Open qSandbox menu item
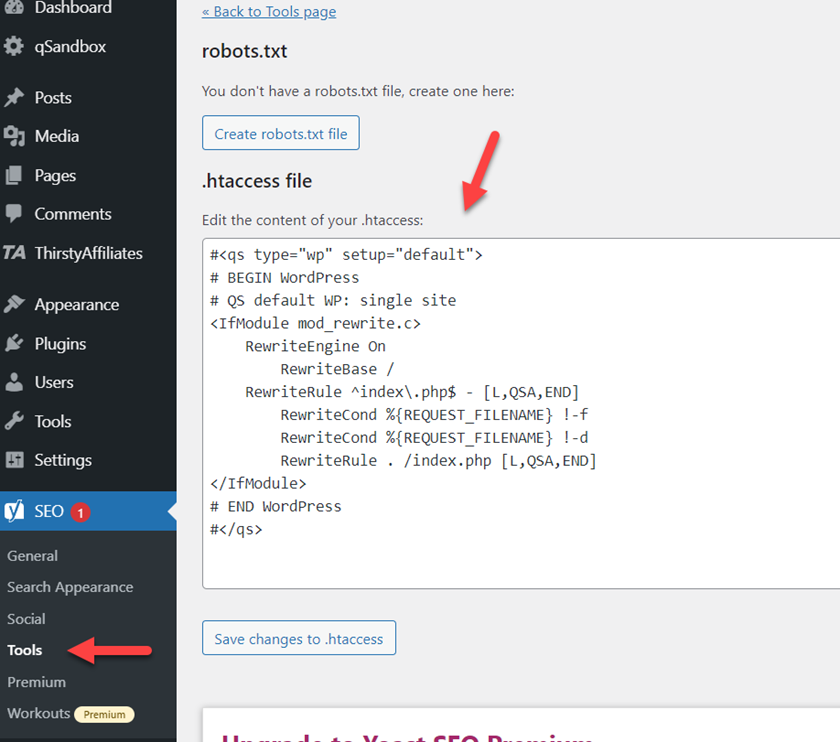840x742 pixels. tap(88, 47)
